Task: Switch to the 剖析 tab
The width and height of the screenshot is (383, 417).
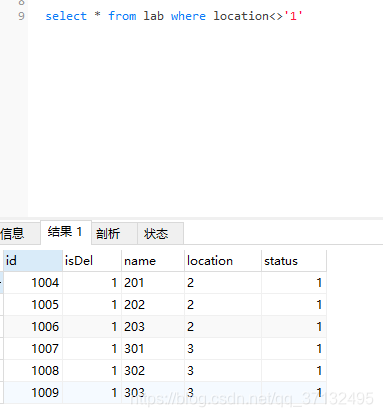Action: coord(114,233)
